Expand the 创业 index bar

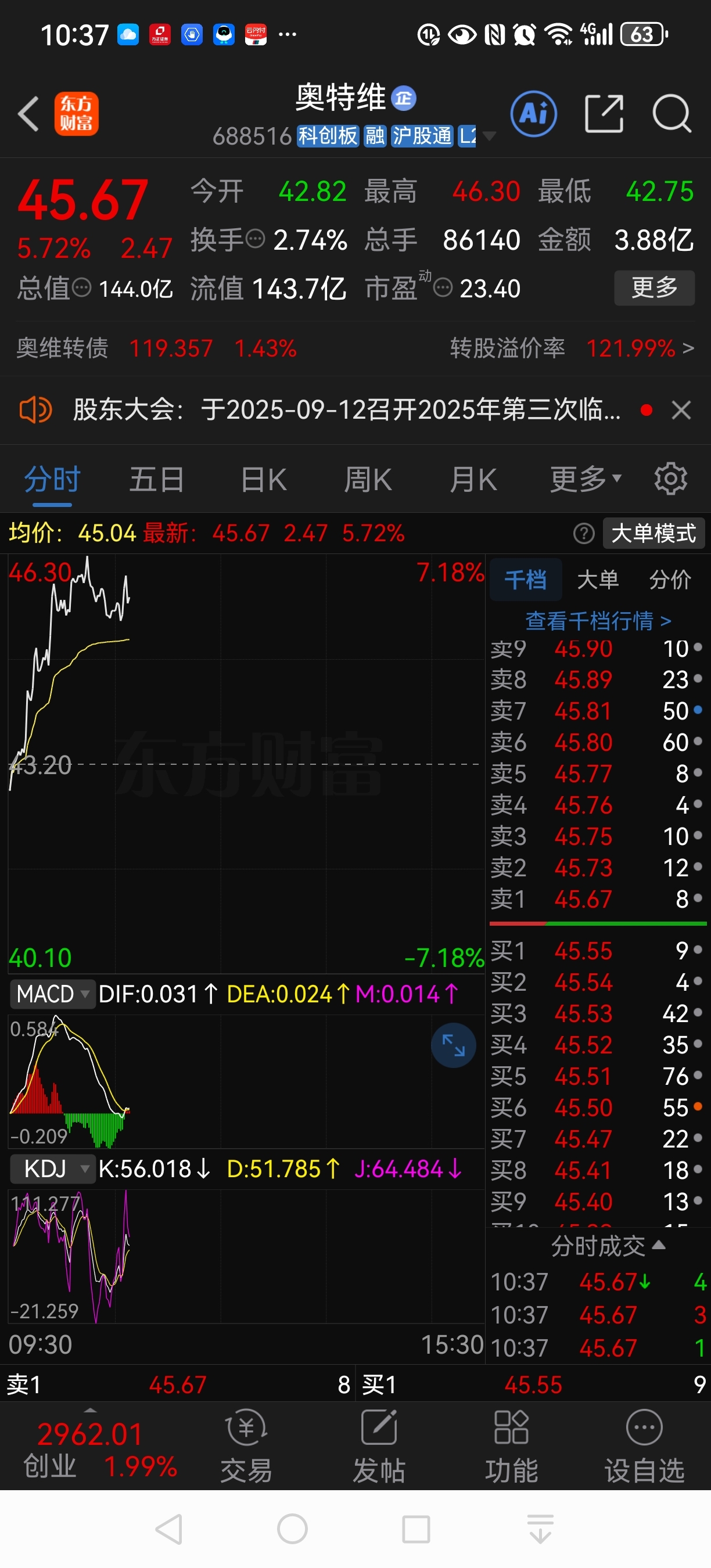(90, 1409)
